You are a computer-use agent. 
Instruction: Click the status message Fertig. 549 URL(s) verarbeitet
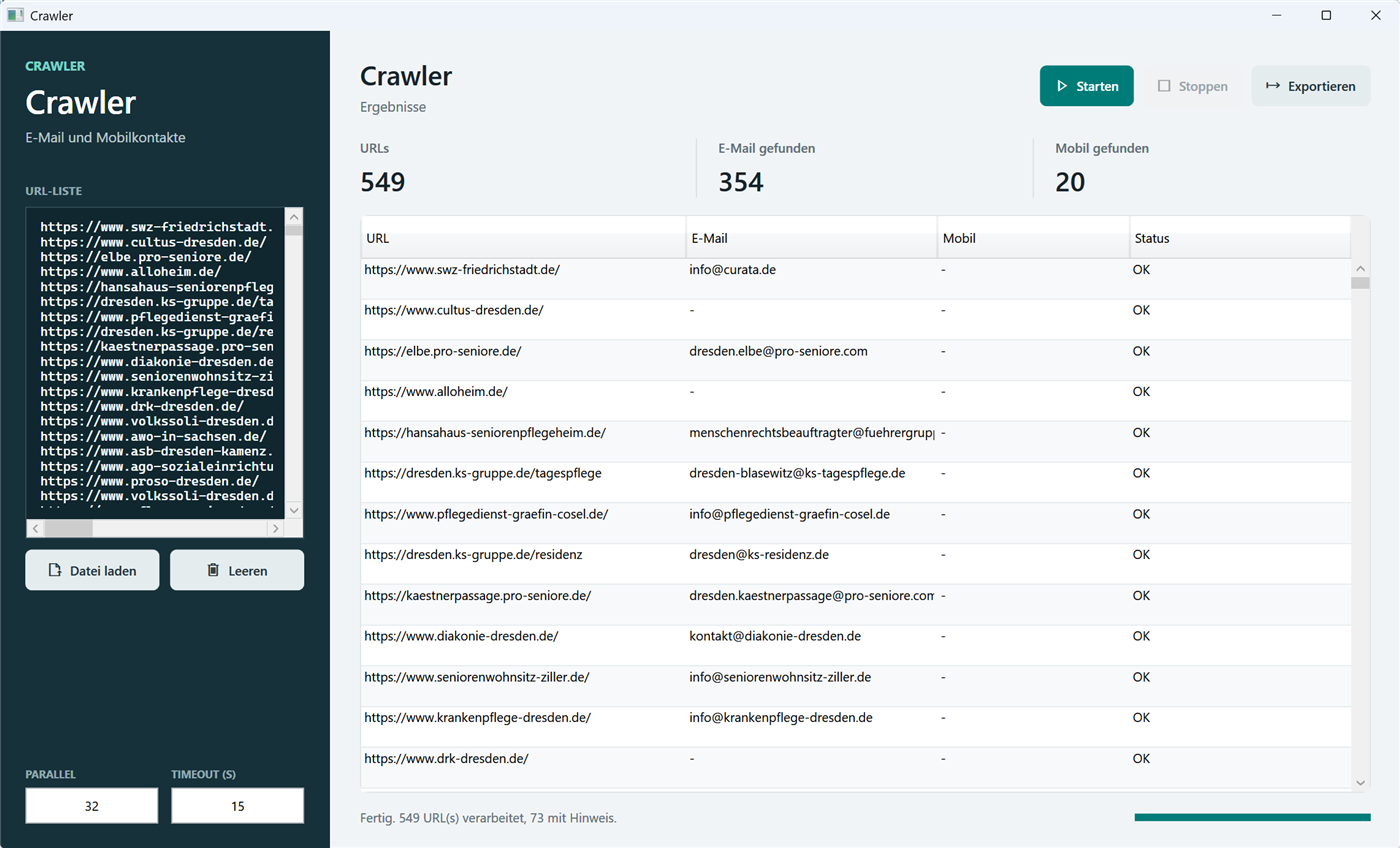click(488, 818)
